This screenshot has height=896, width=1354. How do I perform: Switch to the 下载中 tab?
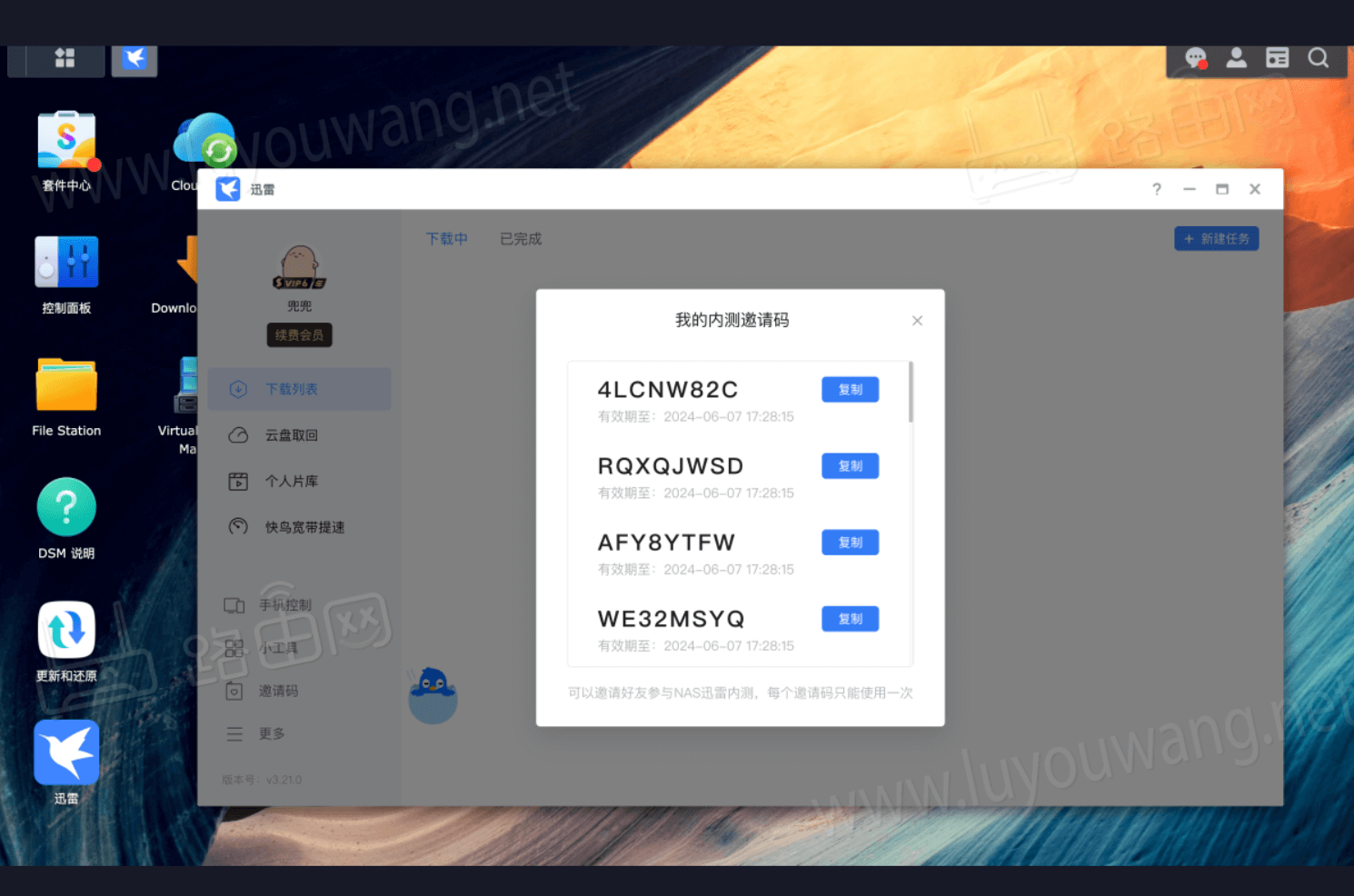[447, 239]
